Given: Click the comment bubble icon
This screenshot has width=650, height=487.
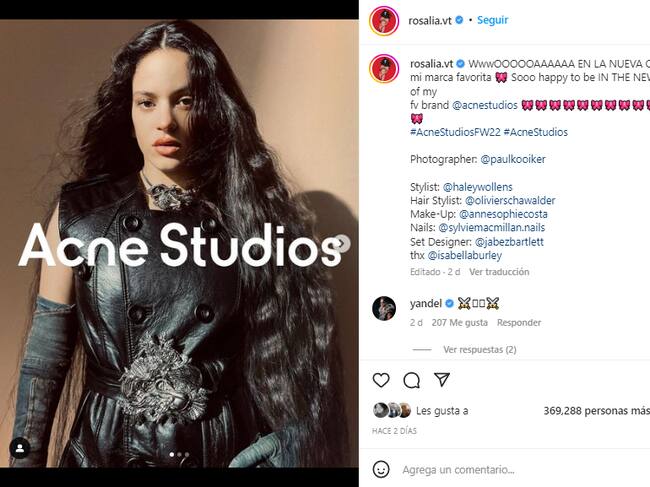Looking at the screenshot, I should [x=411, y=380].
